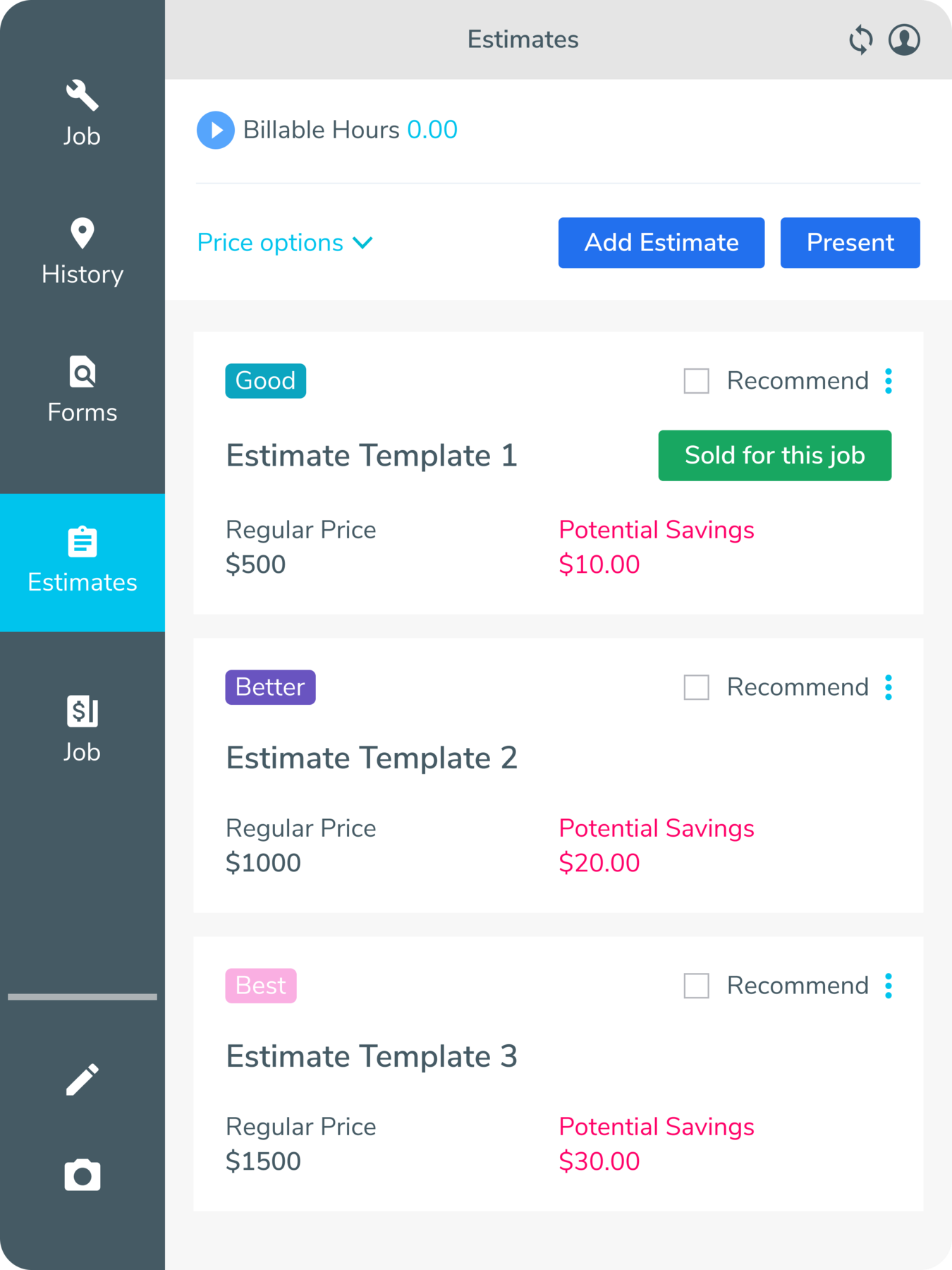The width and height of the screenshot is (952, 1270).
Task: Start the Billable Hours timer
Action: [215, 130]
